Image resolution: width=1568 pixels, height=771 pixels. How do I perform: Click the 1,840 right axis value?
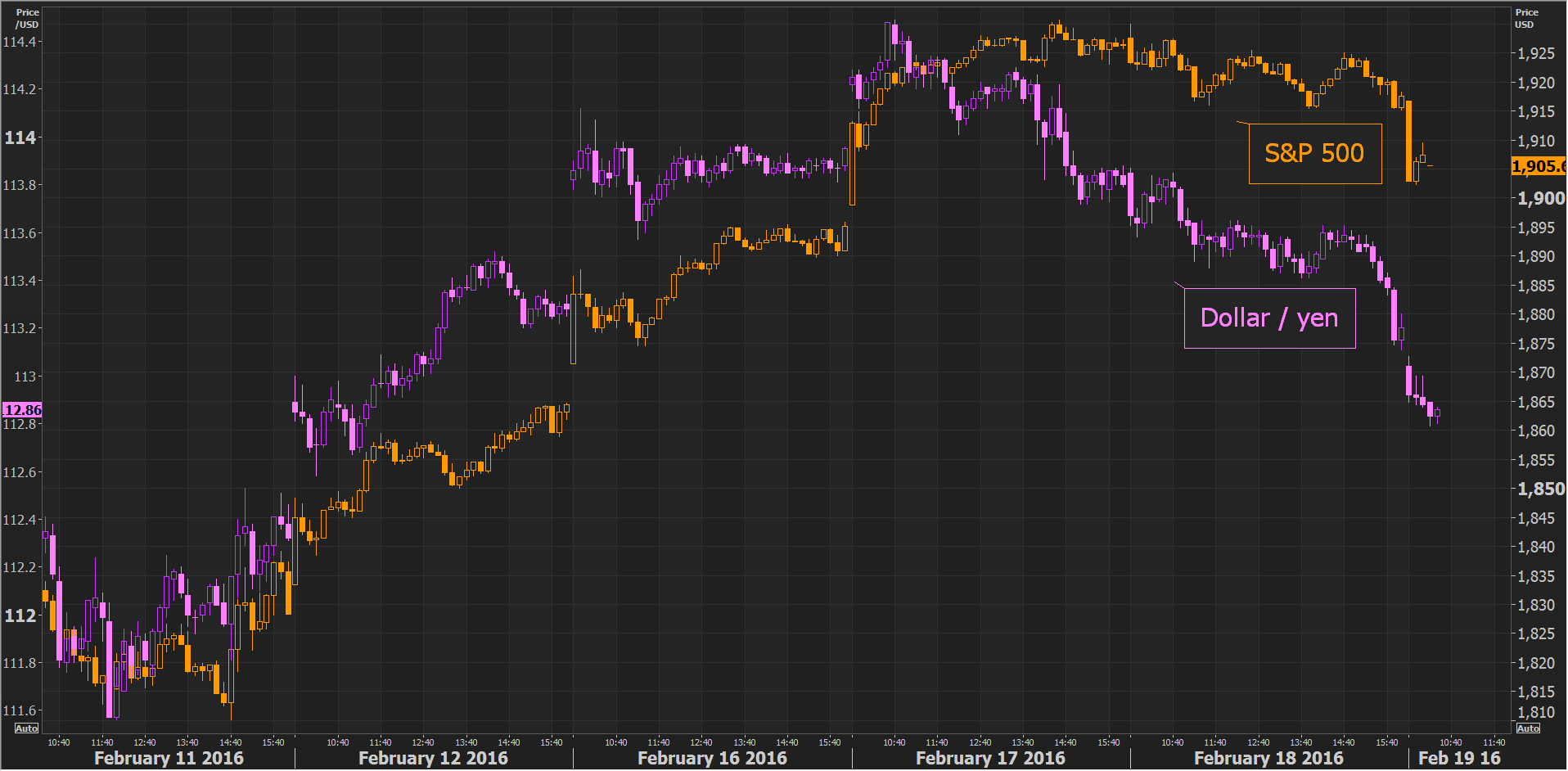pos(1536,547)
